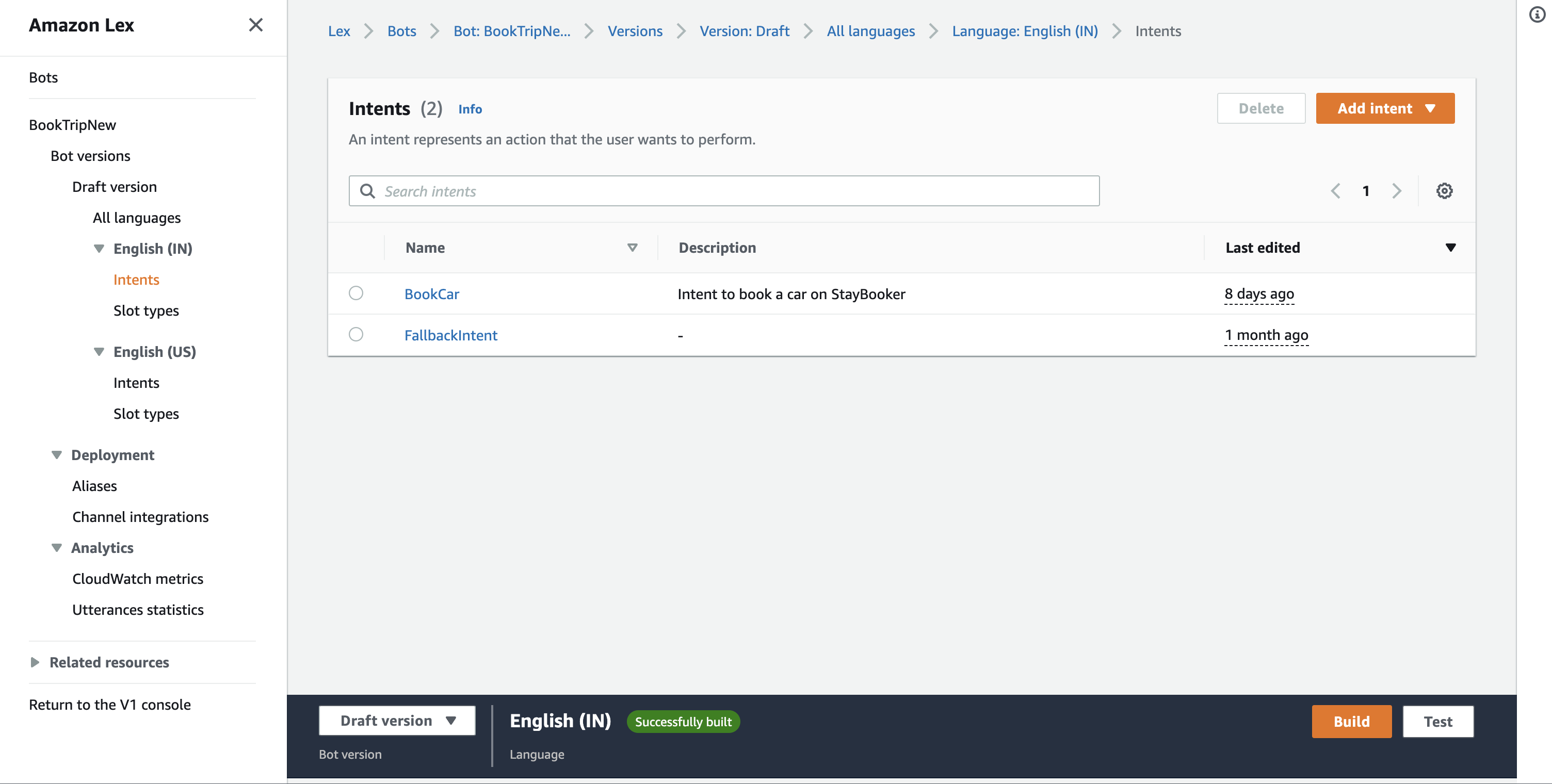Click the '8 days ago' timestamp
The width and height of the screenshot is (1552, 784).
click(1258, 294)
